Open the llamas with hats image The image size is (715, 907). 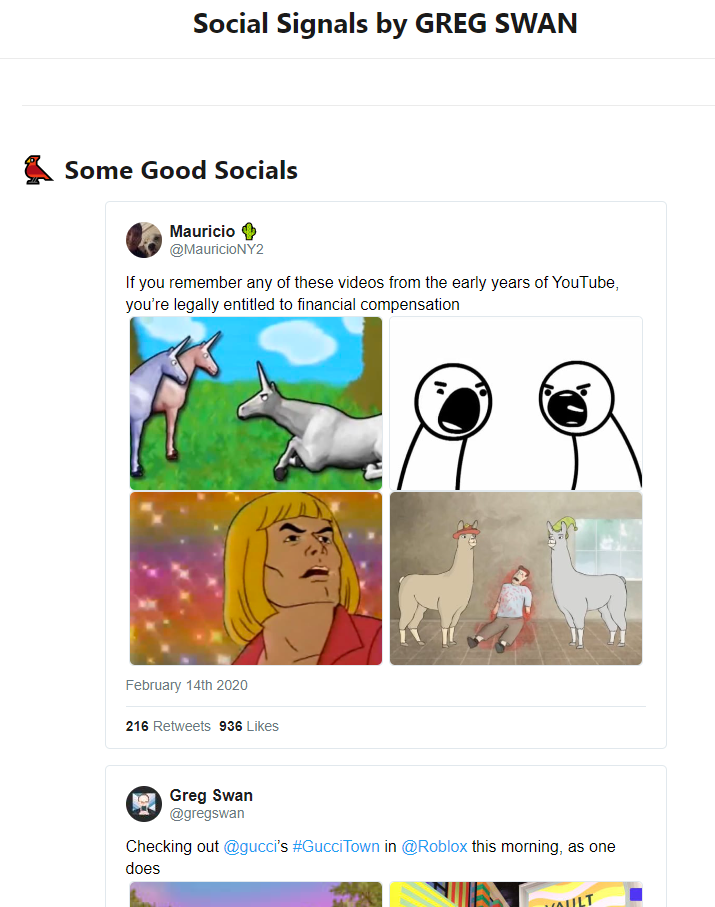pyautogui.click(x=515, y=578)
